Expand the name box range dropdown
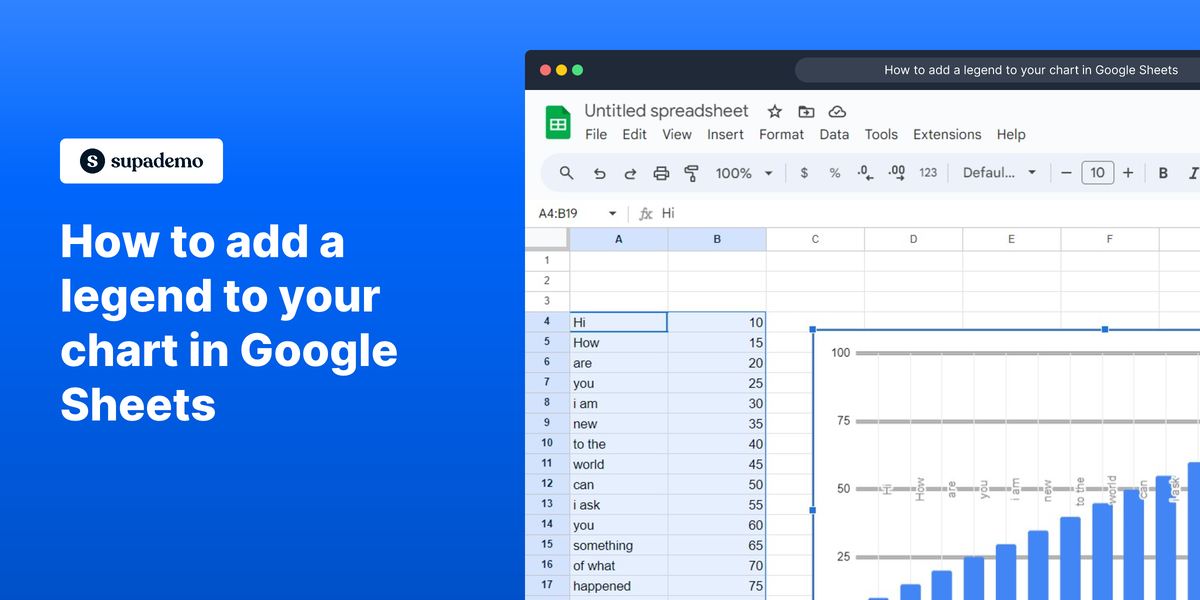The image size is (1200, 600). coord(613,213)
